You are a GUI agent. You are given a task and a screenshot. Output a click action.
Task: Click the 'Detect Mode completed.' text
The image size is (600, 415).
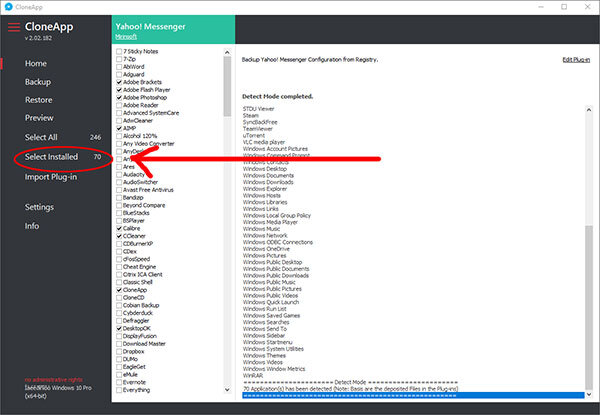click(x=277, y=96)
